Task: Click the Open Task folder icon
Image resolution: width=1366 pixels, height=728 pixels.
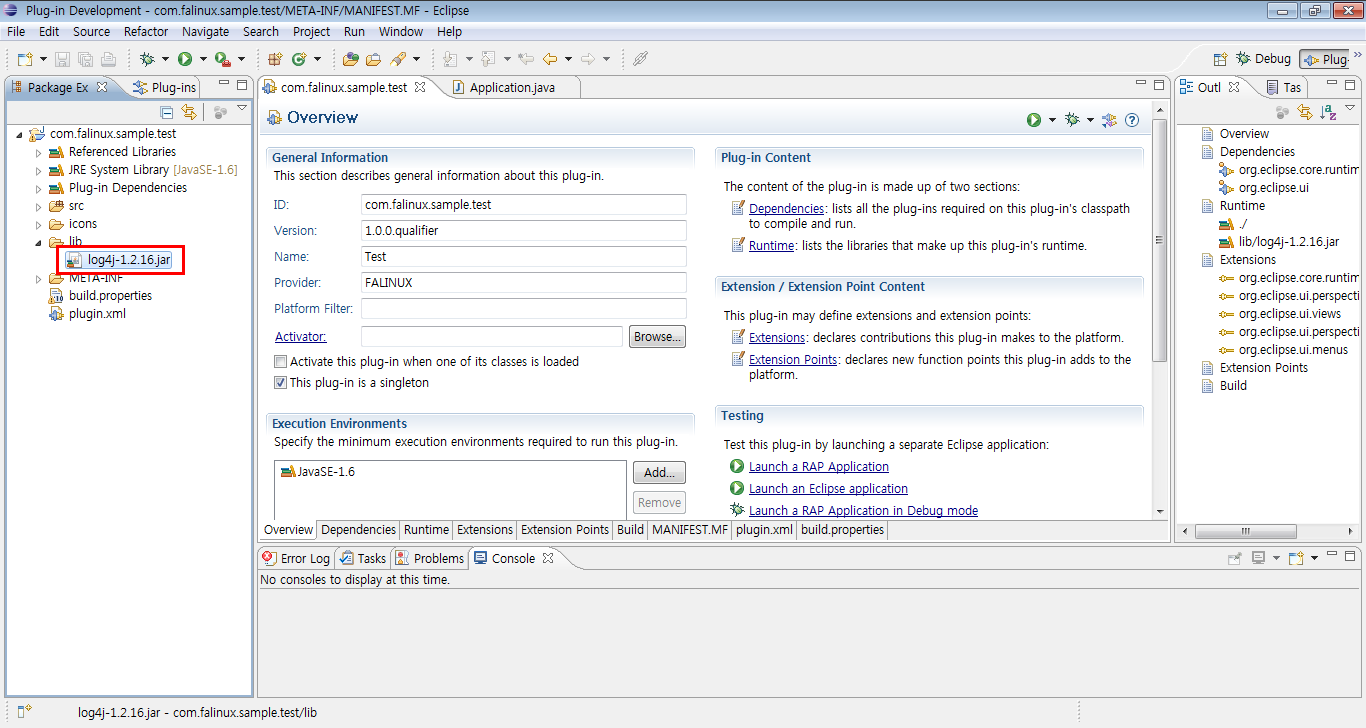Action: pos(373,59)
